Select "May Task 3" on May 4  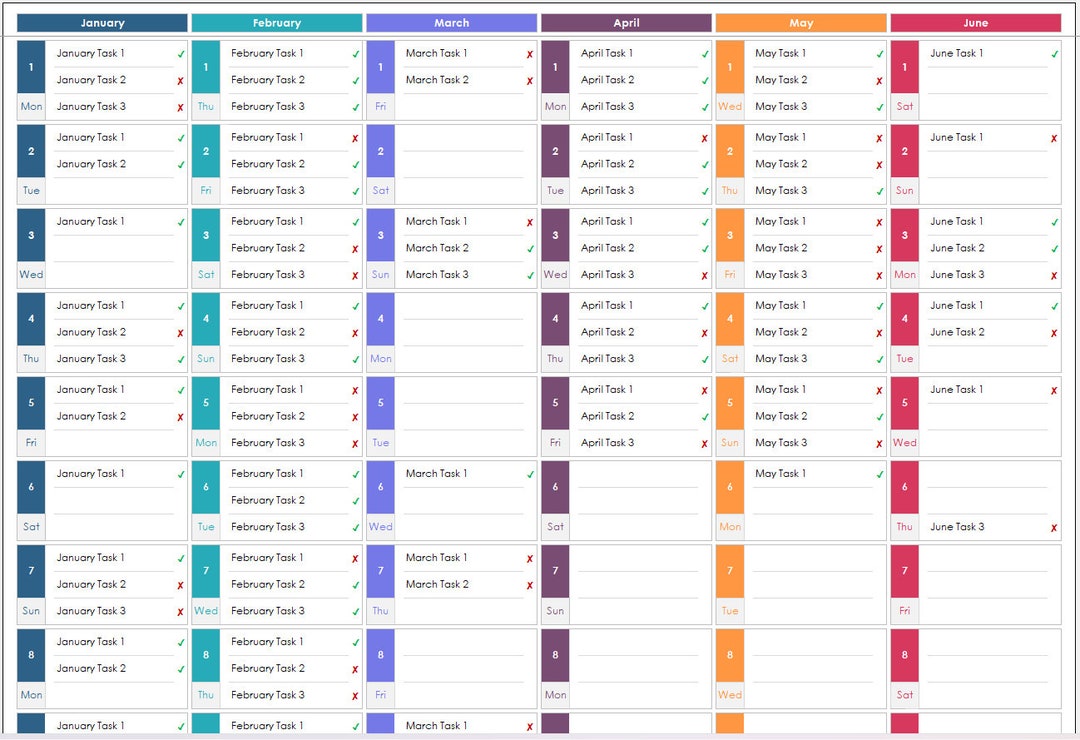click(781, 358)
